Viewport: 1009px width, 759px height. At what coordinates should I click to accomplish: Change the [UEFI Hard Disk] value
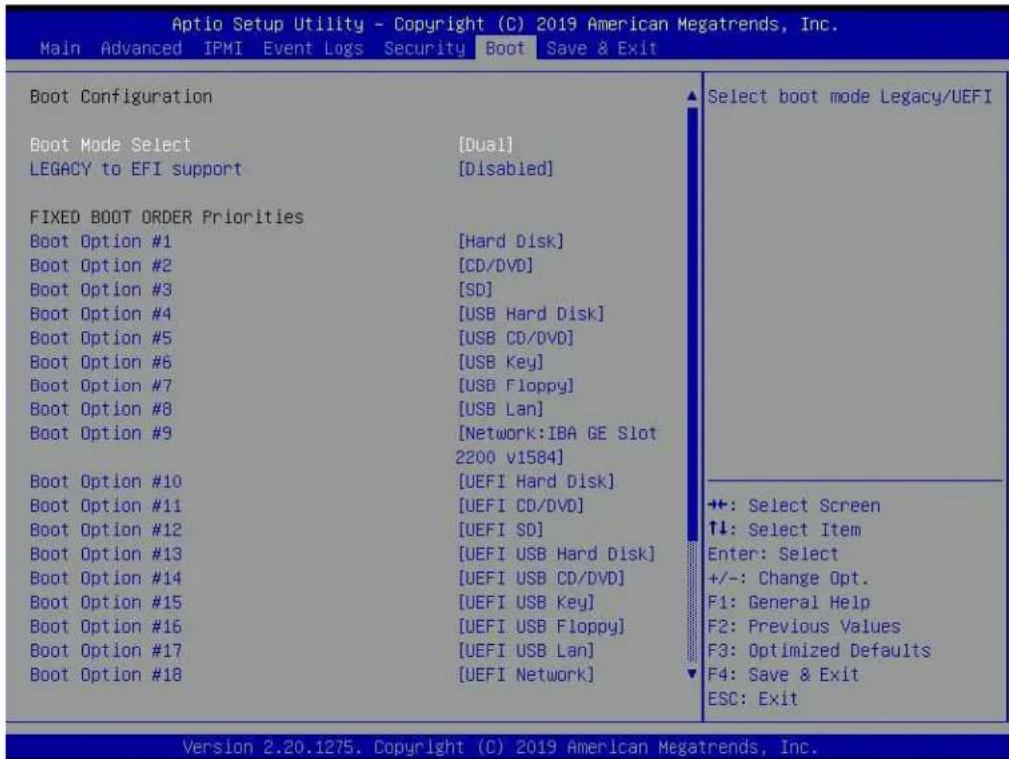coord(536,482)
